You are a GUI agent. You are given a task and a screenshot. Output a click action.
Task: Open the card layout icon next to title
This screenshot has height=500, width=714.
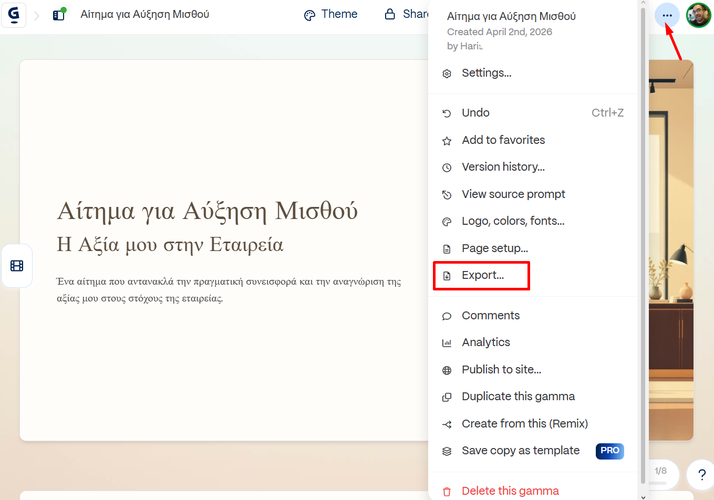point(59,15)
